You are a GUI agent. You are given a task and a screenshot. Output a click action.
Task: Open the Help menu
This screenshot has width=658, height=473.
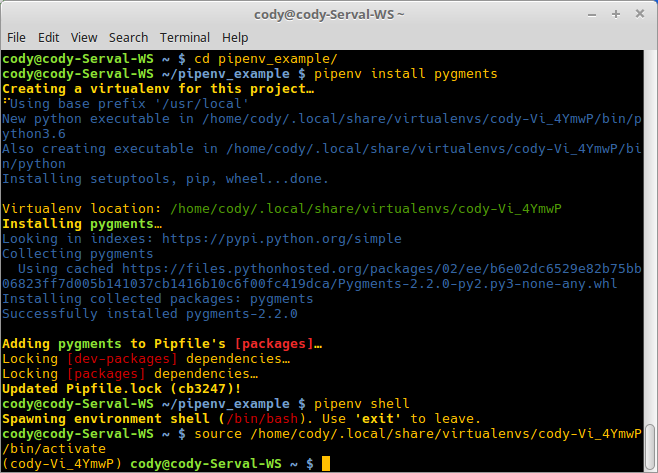click(235, 38)
